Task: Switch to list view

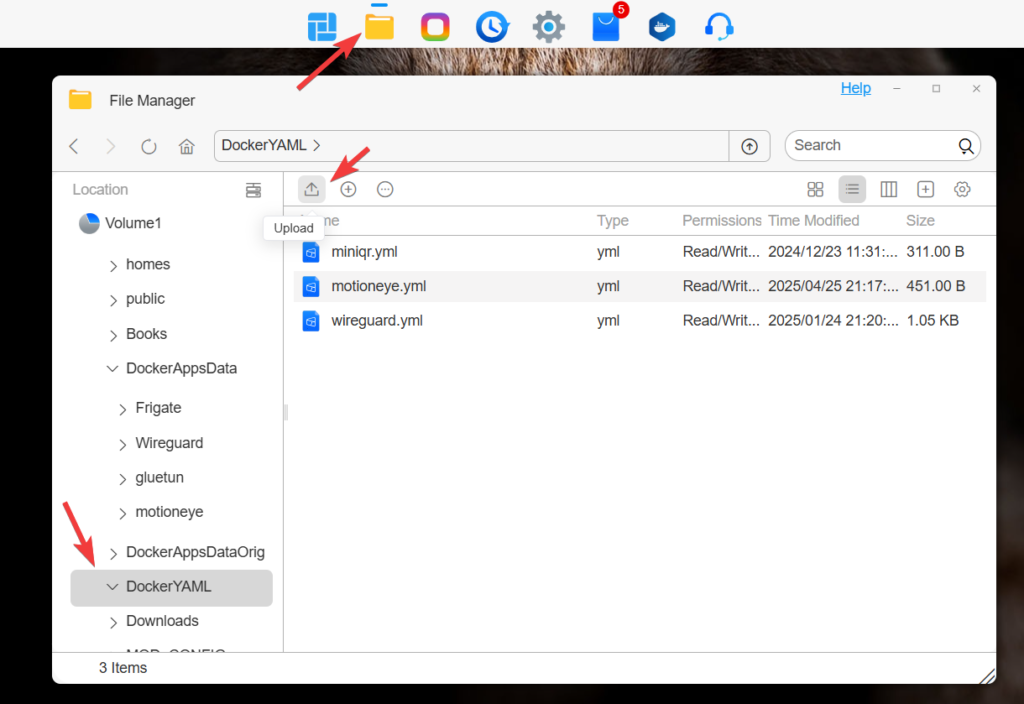Action: (852, 189)
